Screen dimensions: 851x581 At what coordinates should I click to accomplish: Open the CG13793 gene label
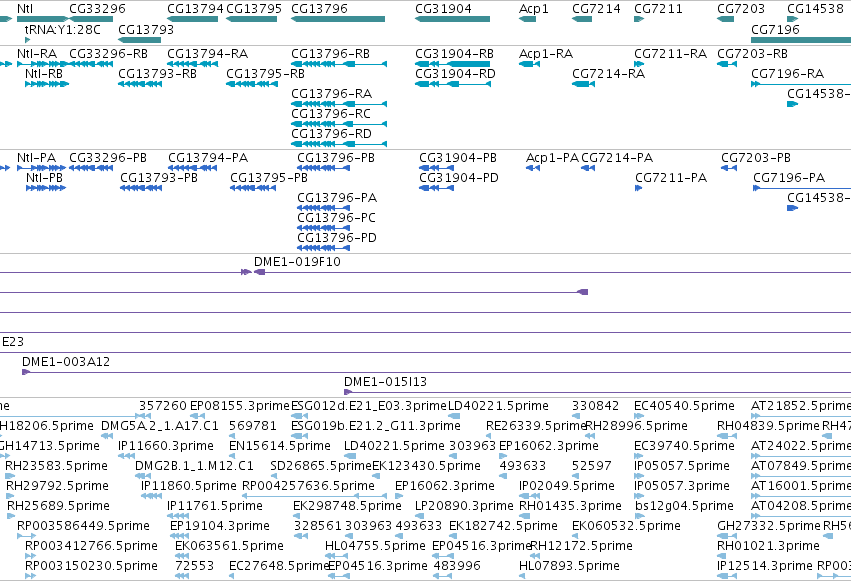(146, 29)
